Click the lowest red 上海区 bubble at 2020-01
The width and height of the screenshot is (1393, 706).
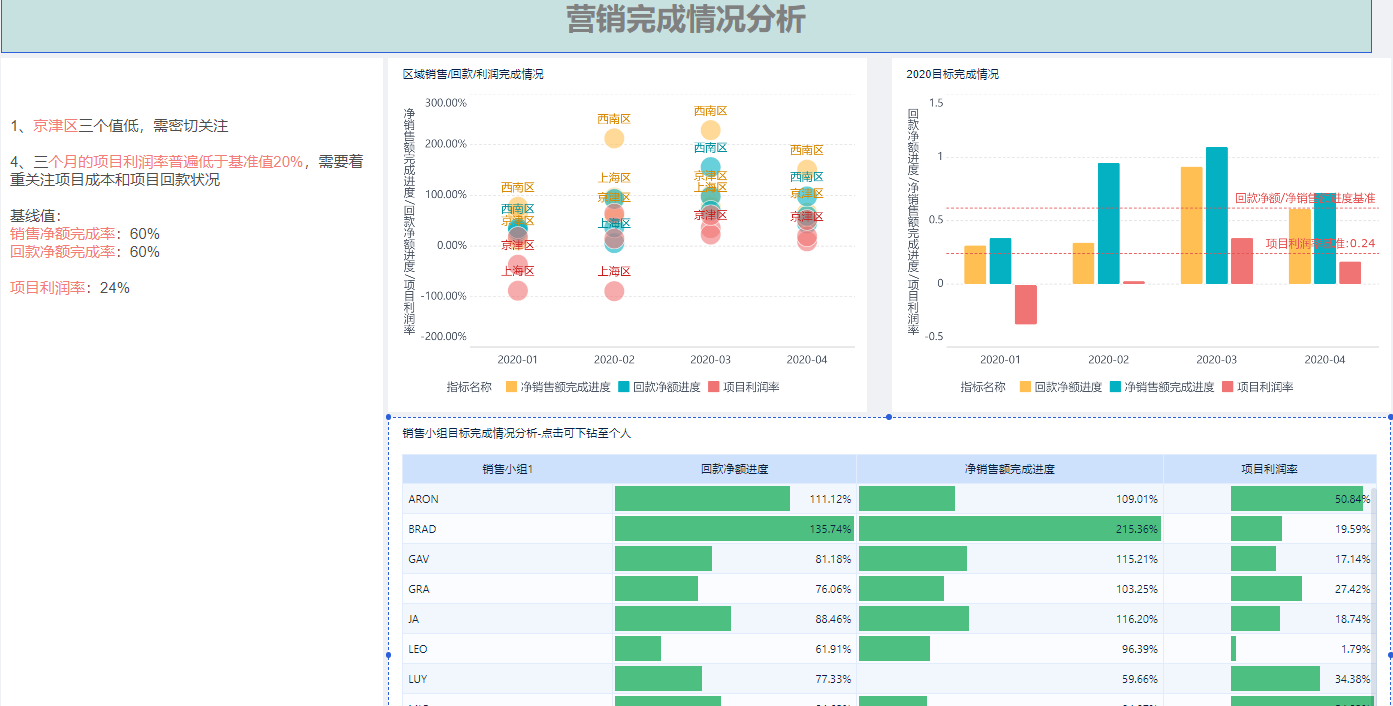pyautogui.click(x=517, y=290)
